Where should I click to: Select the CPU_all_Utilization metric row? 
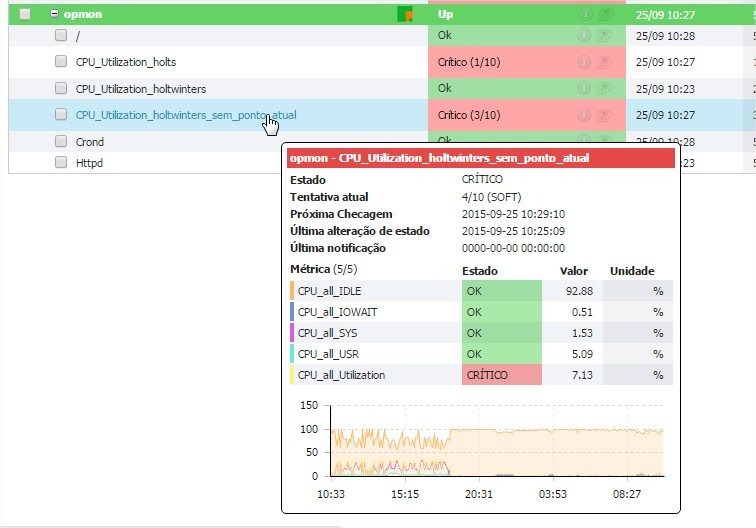click(x=341, y=375)
